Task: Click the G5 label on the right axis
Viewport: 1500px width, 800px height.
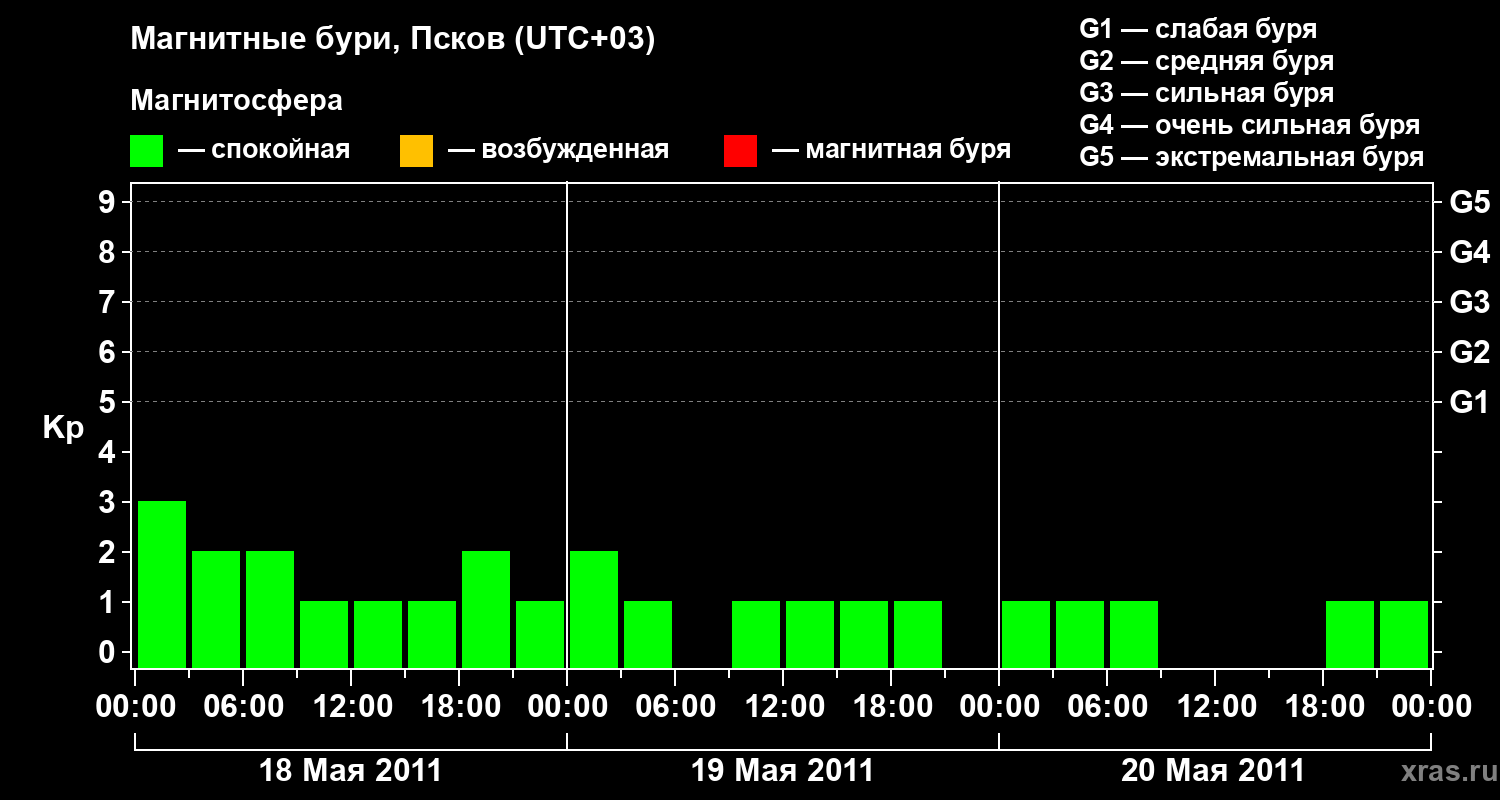Action: click(x=1470, y=202)
